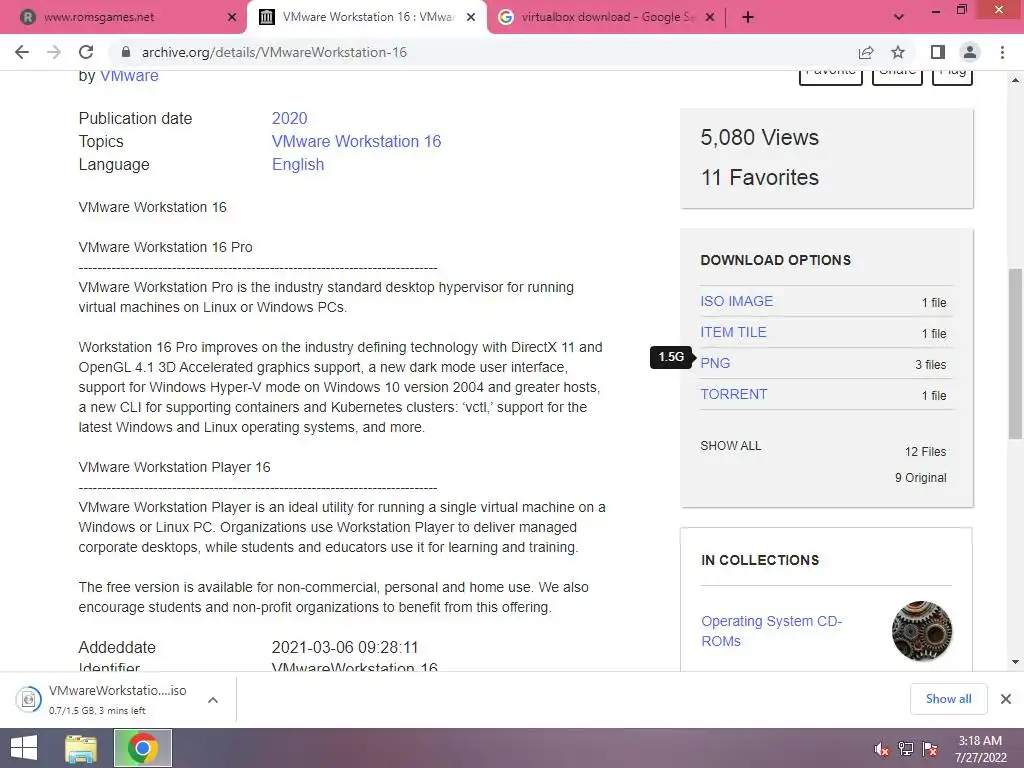Click the site security lock icon
Viewport: 1024px width, 768px height.
pos(126,52)
